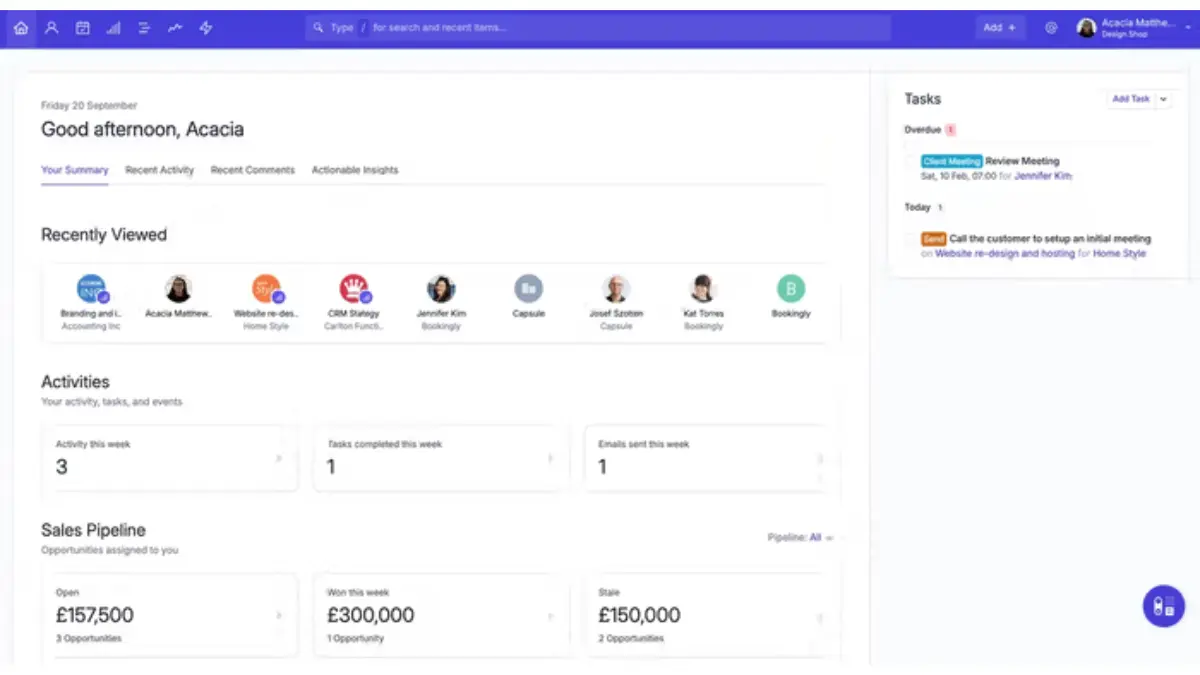Expand the Add Task dropdown arrow
This screenshot has width=1200, height=675.
1163,99
